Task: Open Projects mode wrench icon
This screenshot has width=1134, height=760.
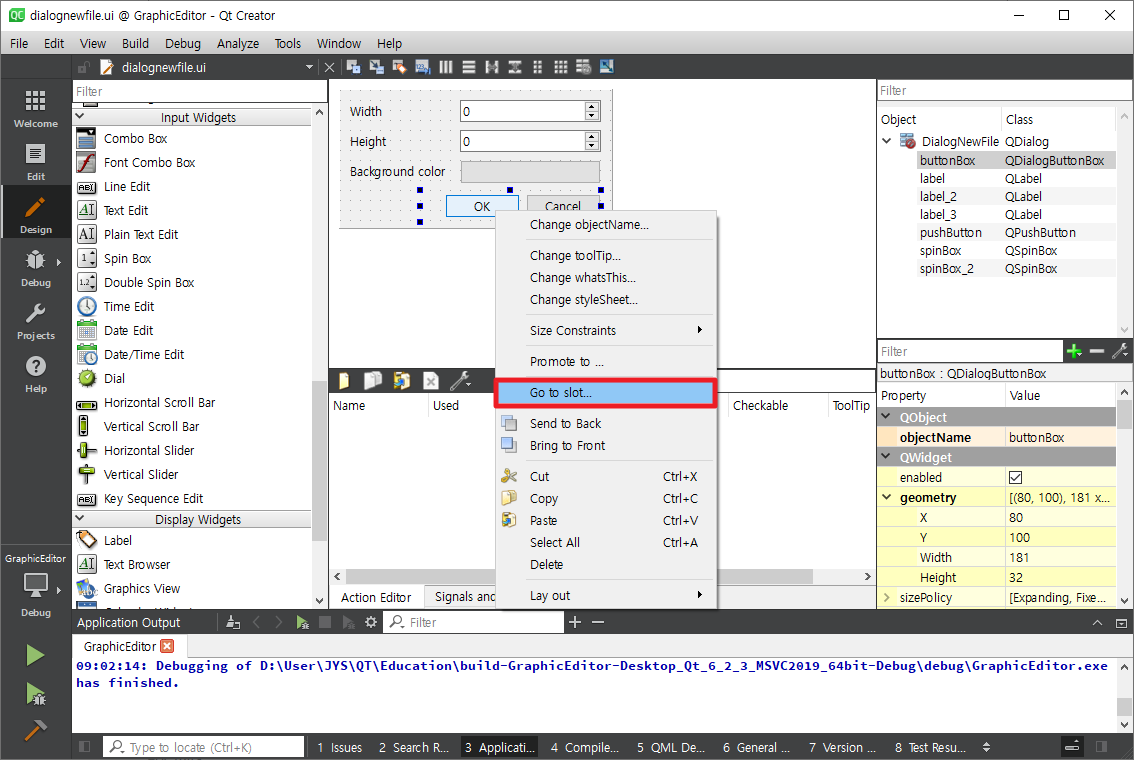Action: pos(35,321)
